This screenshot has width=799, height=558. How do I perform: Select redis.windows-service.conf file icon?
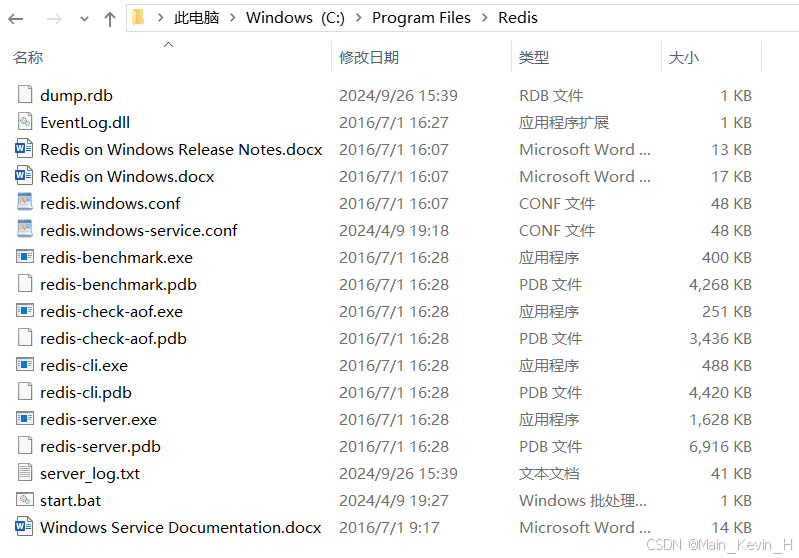click(x=25, y=230)
